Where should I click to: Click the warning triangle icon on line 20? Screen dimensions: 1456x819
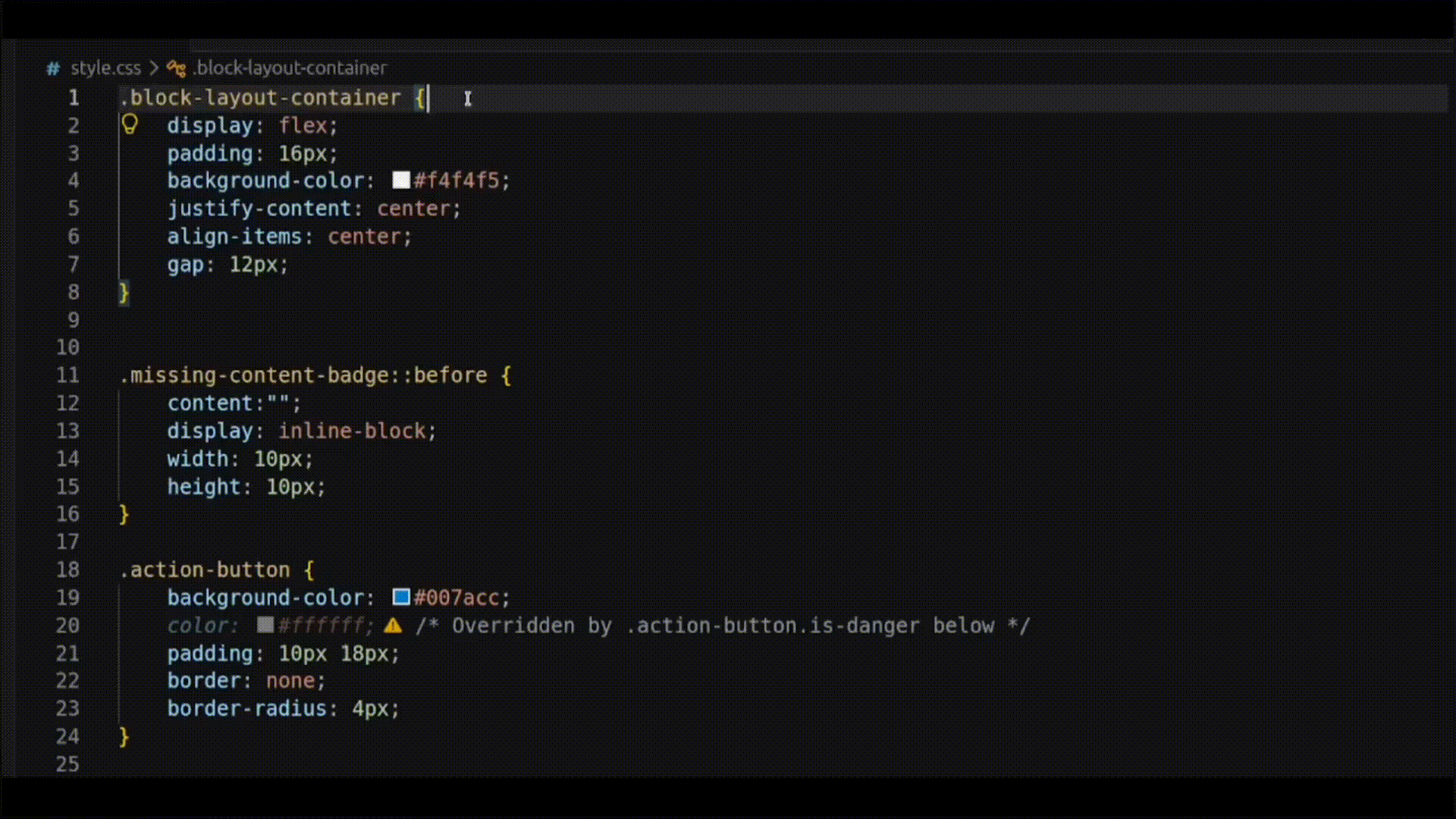pos(393,626)
